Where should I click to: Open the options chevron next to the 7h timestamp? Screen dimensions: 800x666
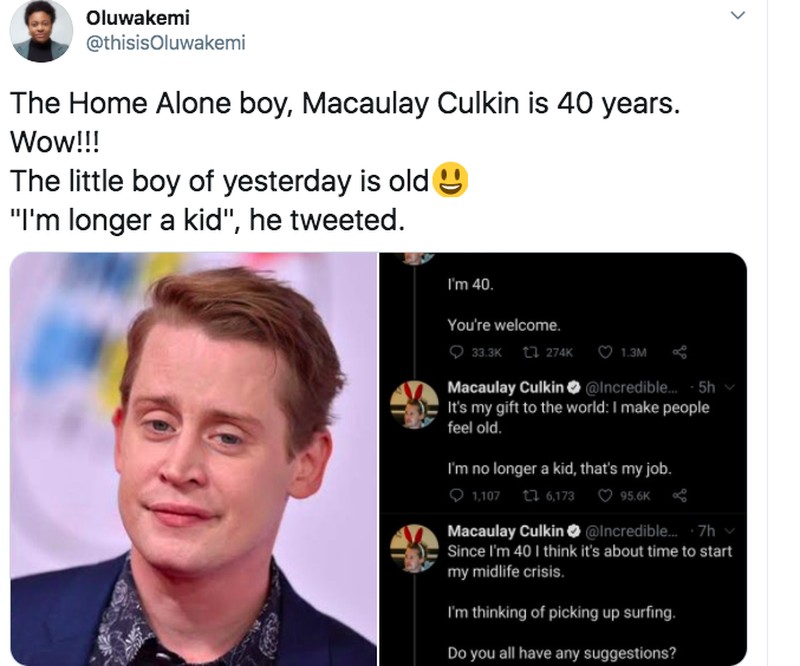[x=730, y=530]
